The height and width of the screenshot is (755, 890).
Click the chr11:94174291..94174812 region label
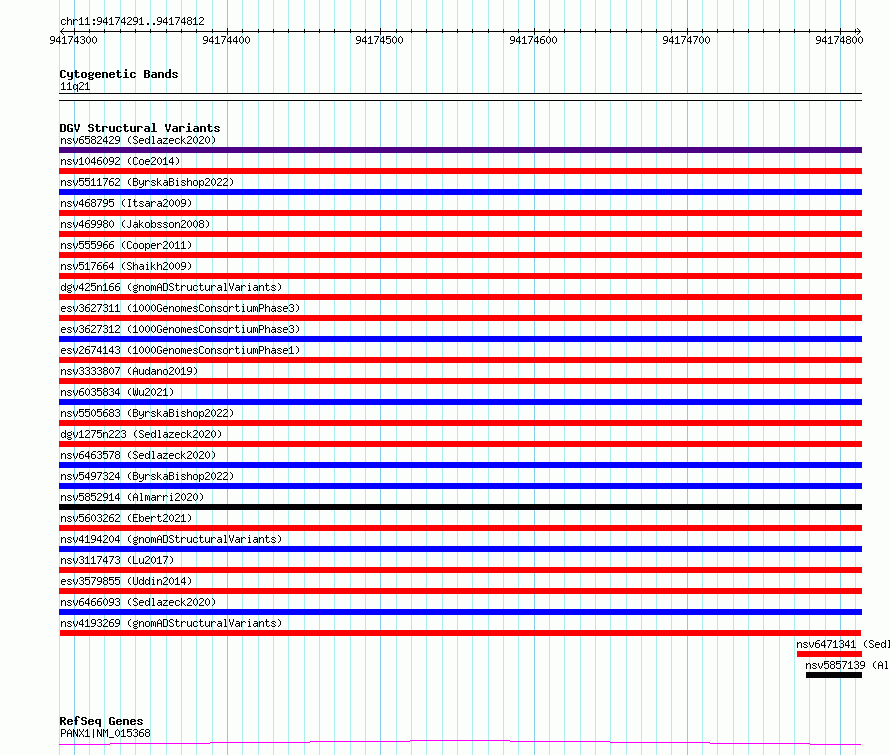click(x=132, y=22)
